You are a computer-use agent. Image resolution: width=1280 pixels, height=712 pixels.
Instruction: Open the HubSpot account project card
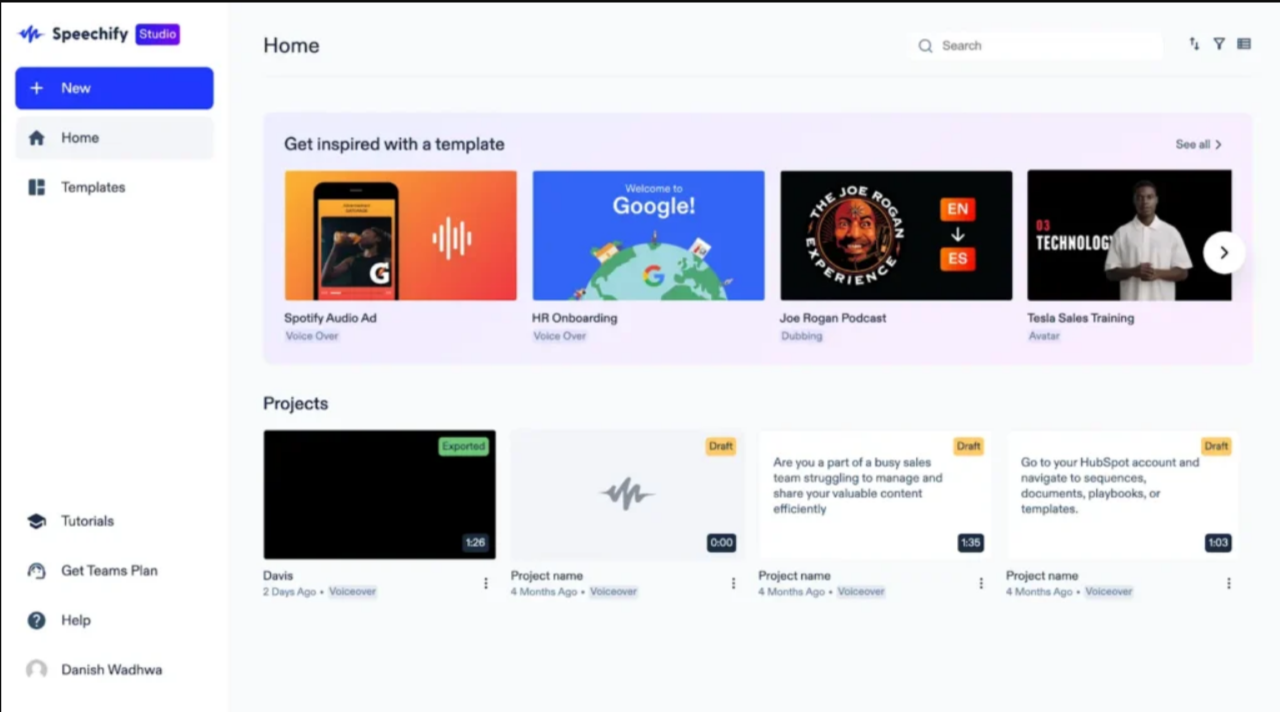1122,495
